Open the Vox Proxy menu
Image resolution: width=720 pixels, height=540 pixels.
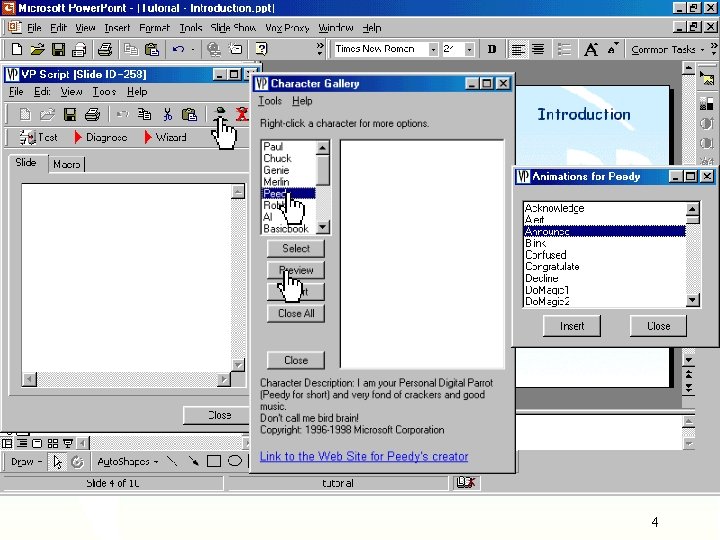(x=287, y=28)
